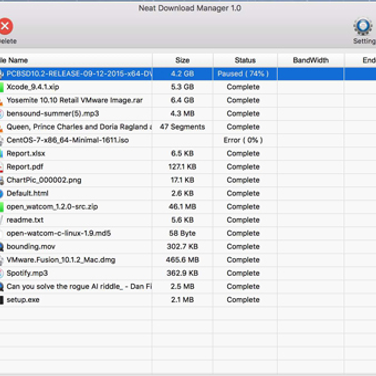Sort by the Size column header
The width and height of the screenshot is (376, 376).
click(183, 60)
